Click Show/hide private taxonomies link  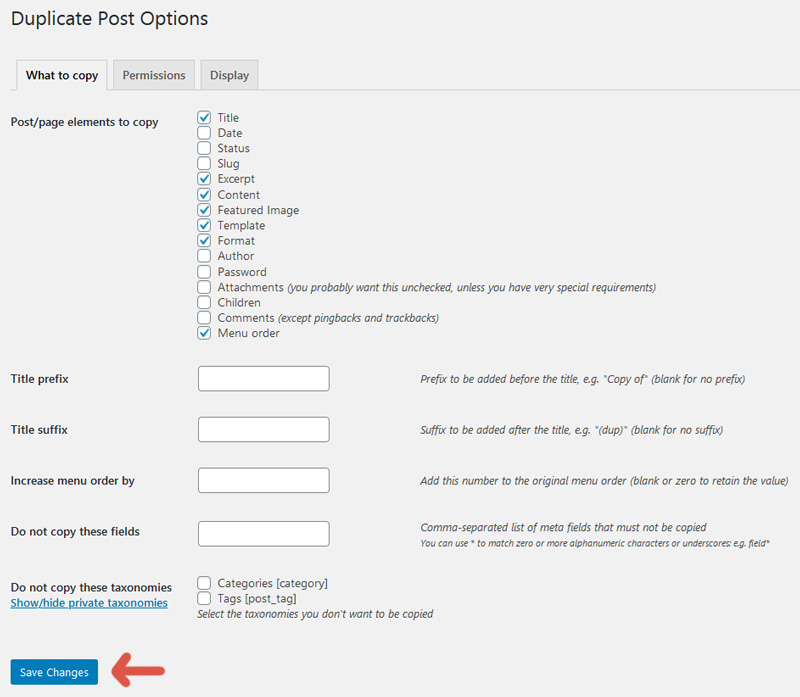tap(89, 603)
